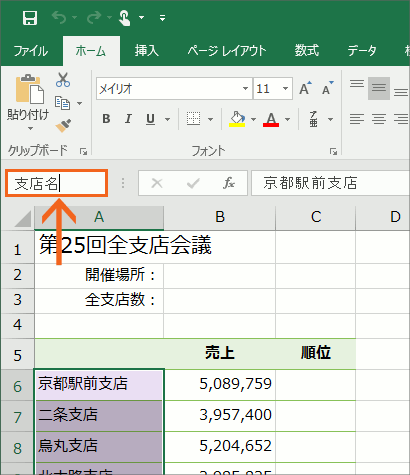Viewport: 410px width, 475px height.
Task: Apply yellow Fill Color bucket
Action: click(x=237, y=119)
